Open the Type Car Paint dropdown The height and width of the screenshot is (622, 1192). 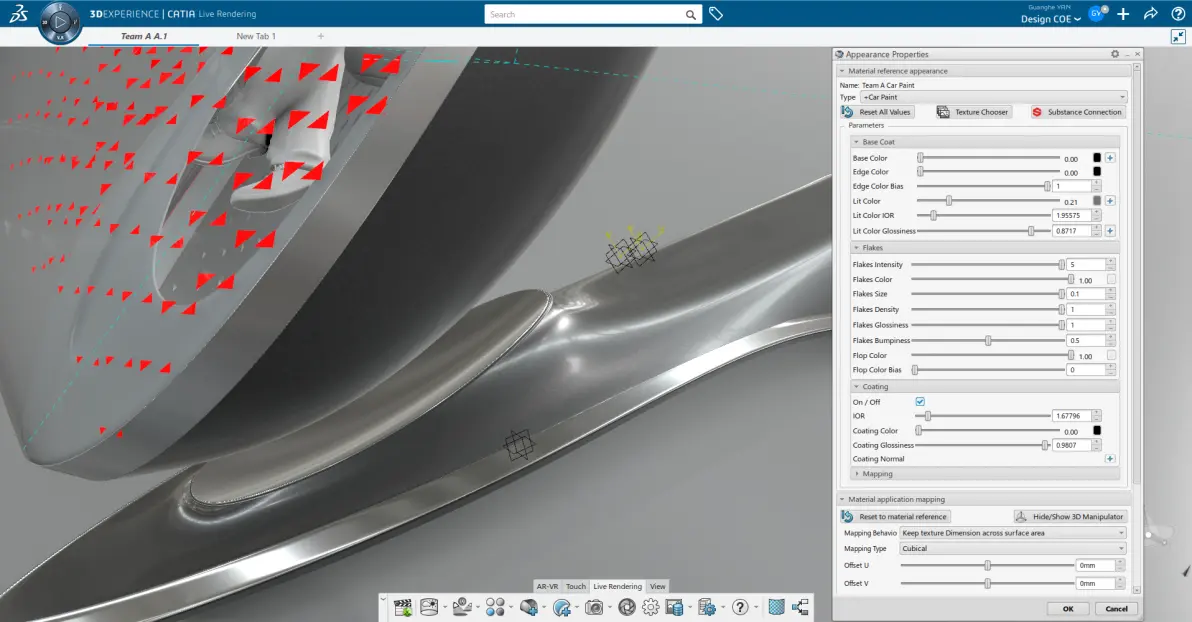994,97
